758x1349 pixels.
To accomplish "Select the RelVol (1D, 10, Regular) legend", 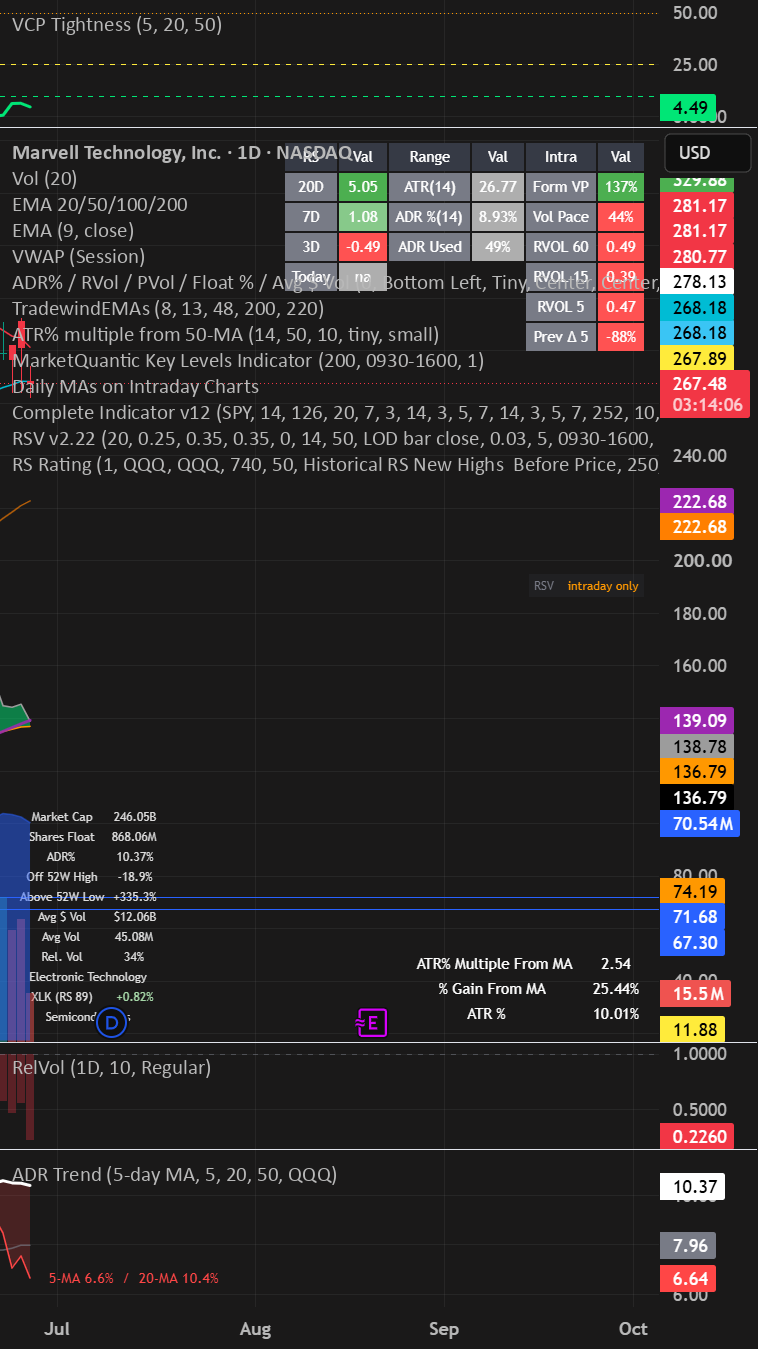I will tap(112, 1067).
